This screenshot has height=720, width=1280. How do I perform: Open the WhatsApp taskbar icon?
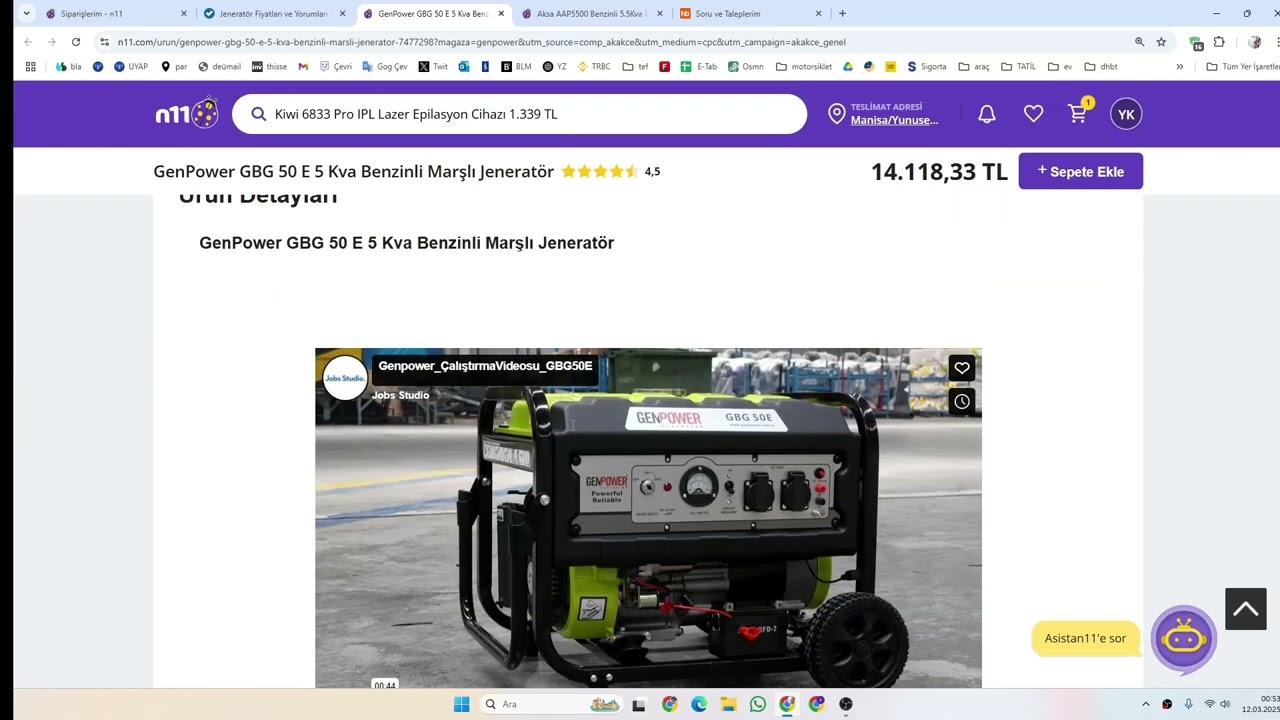[758, 704]
